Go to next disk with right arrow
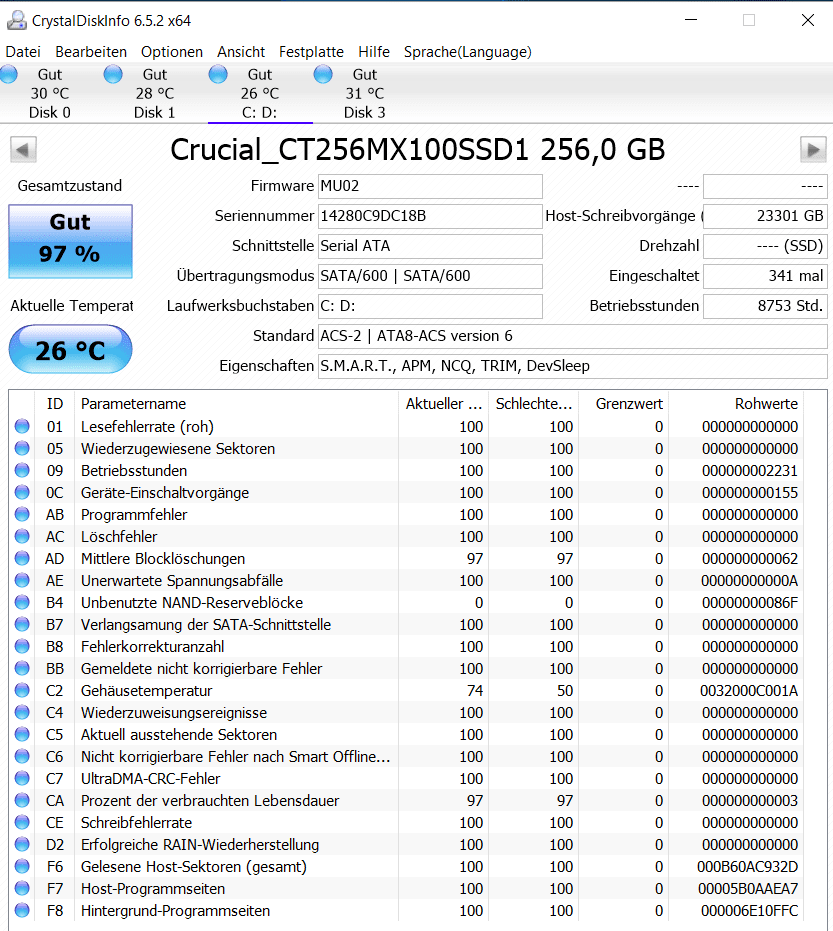The height and width of the screenshot is (931, 833). [x=813, y=150]
